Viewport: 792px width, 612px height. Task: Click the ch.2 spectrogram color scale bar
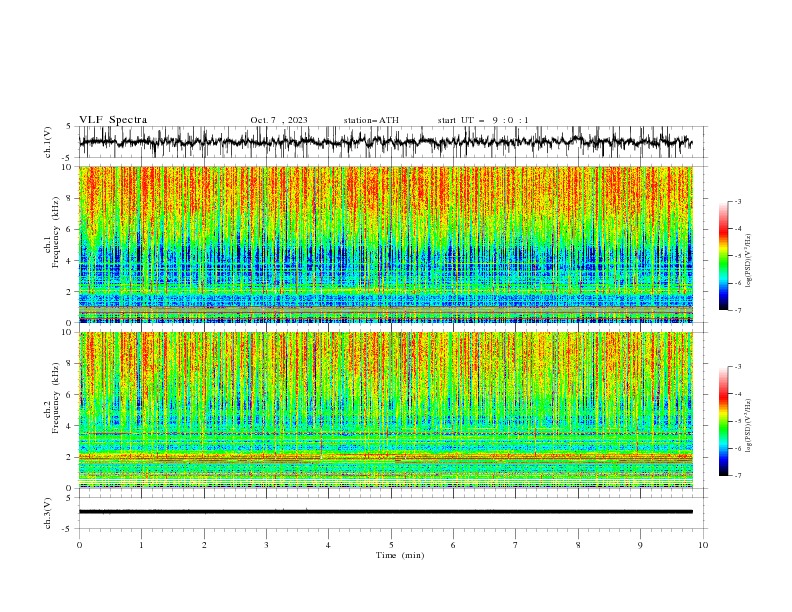coord(723,421)
